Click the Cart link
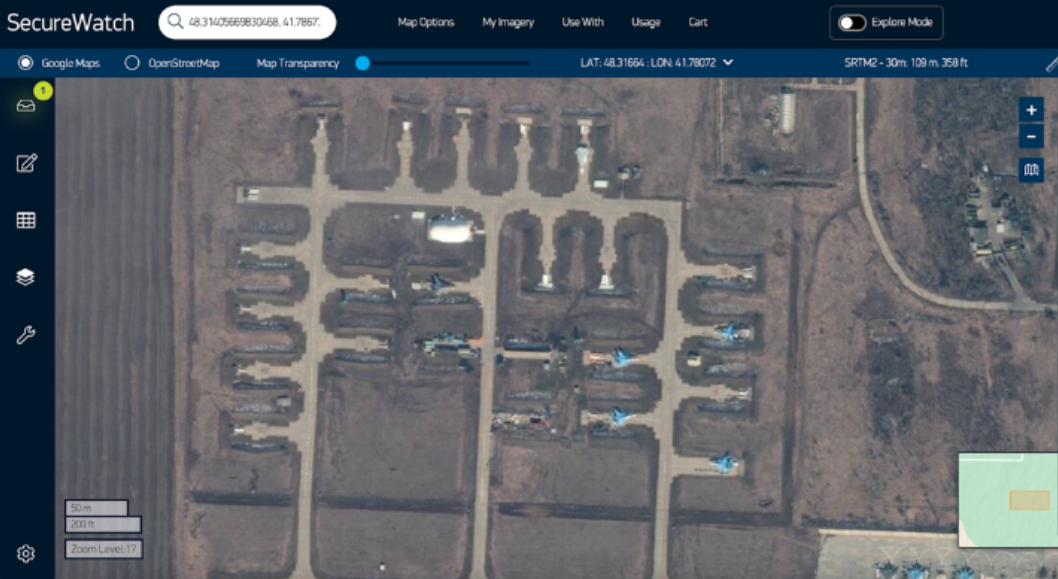The width and height of the screenshot is (1058, 579). [x=698, y=22]
